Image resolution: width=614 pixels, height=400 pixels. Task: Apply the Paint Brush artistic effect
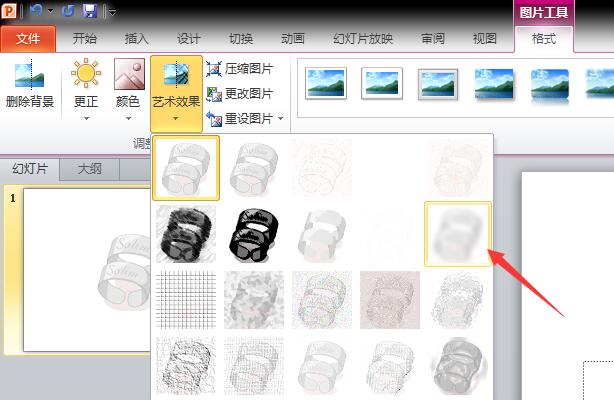click(x=322, y=234)
